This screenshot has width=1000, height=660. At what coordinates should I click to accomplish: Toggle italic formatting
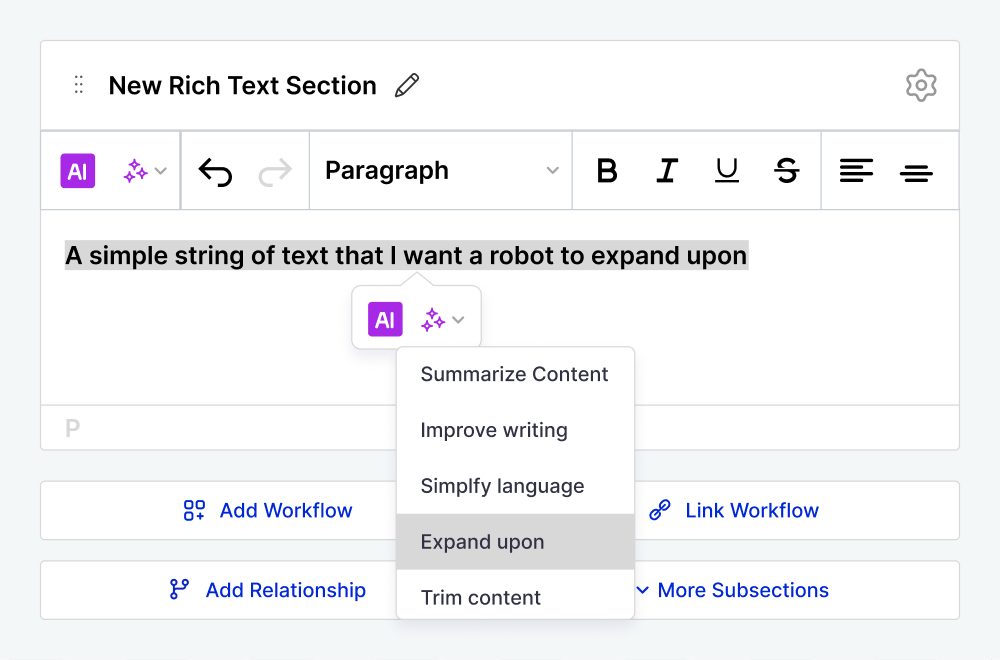667,171
